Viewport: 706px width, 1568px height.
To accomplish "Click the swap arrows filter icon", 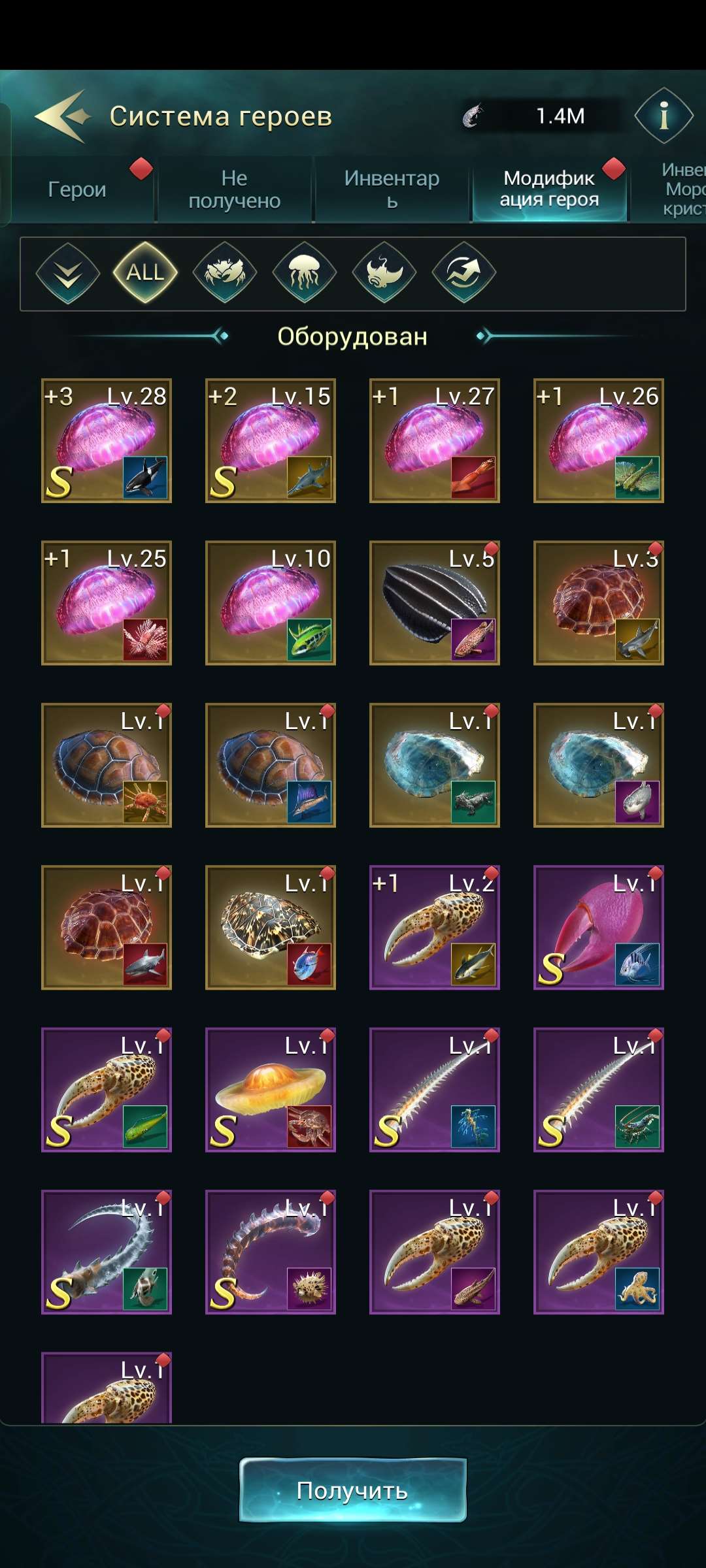I will [464, 272].
